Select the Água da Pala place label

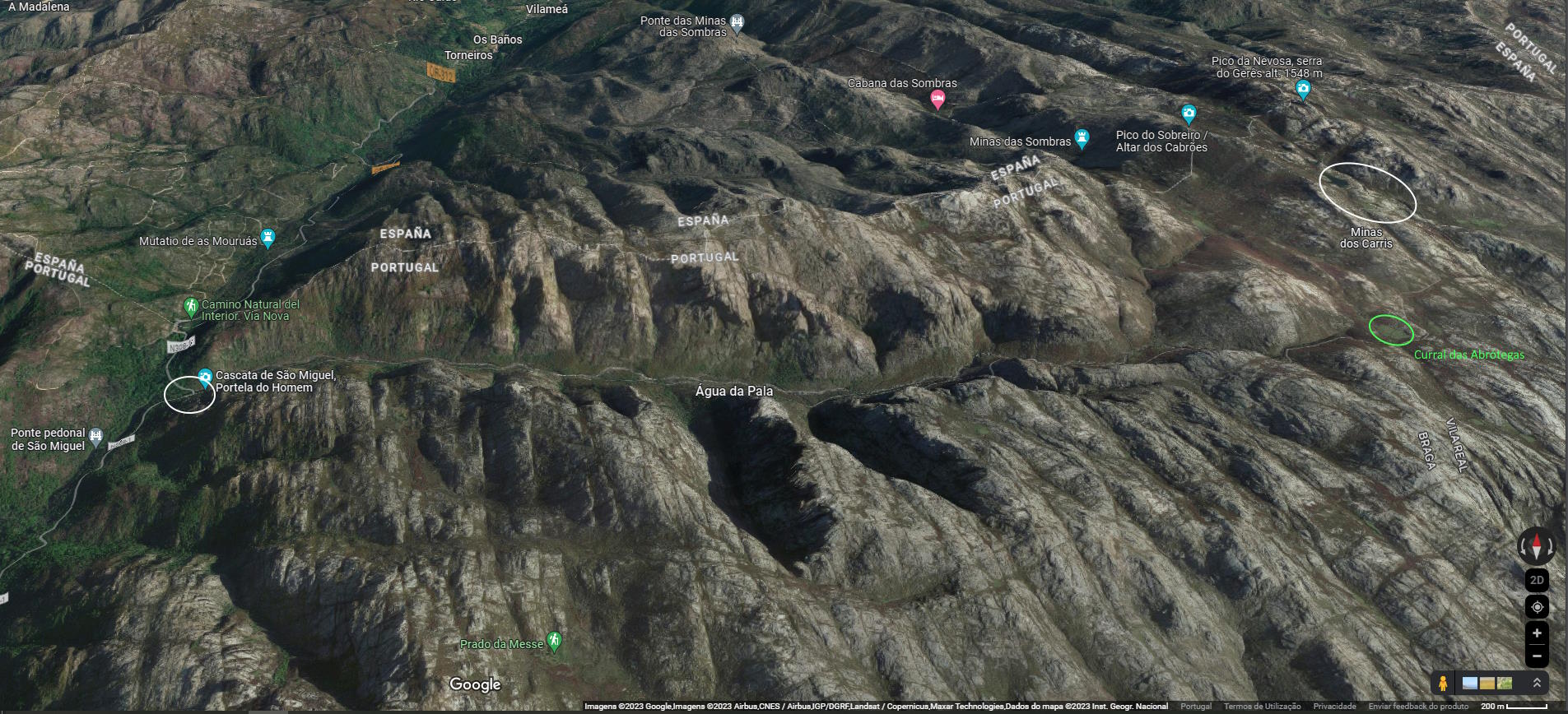click(x=734, y=391)
